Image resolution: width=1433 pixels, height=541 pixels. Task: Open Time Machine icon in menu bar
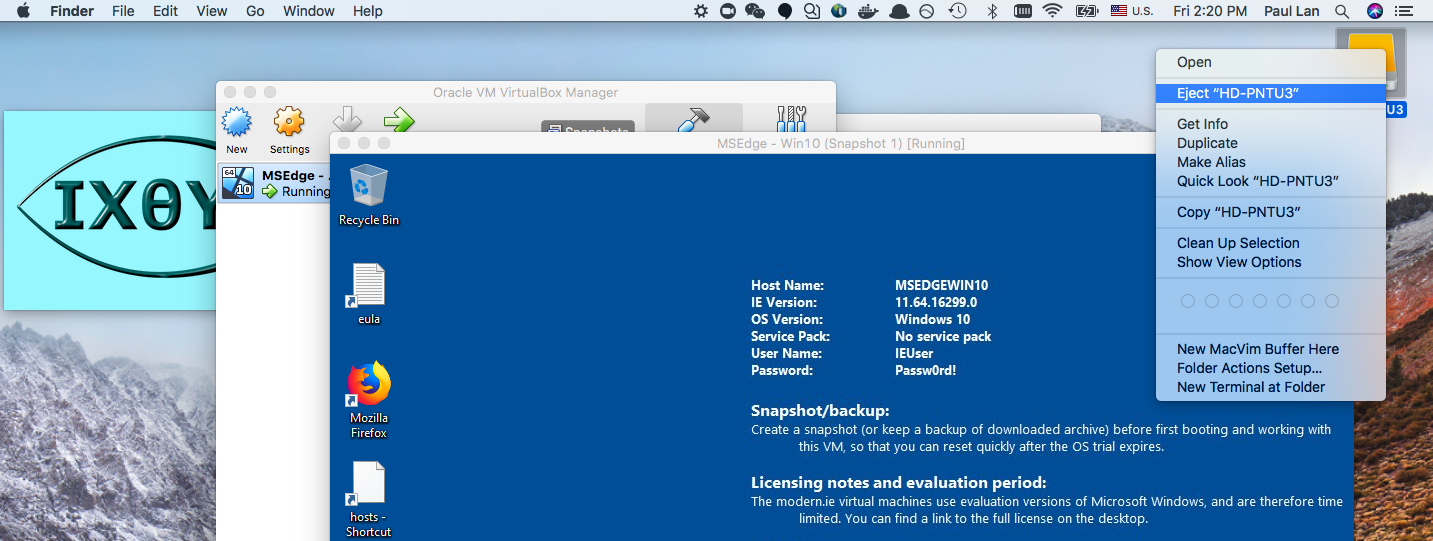click(958, 11)
